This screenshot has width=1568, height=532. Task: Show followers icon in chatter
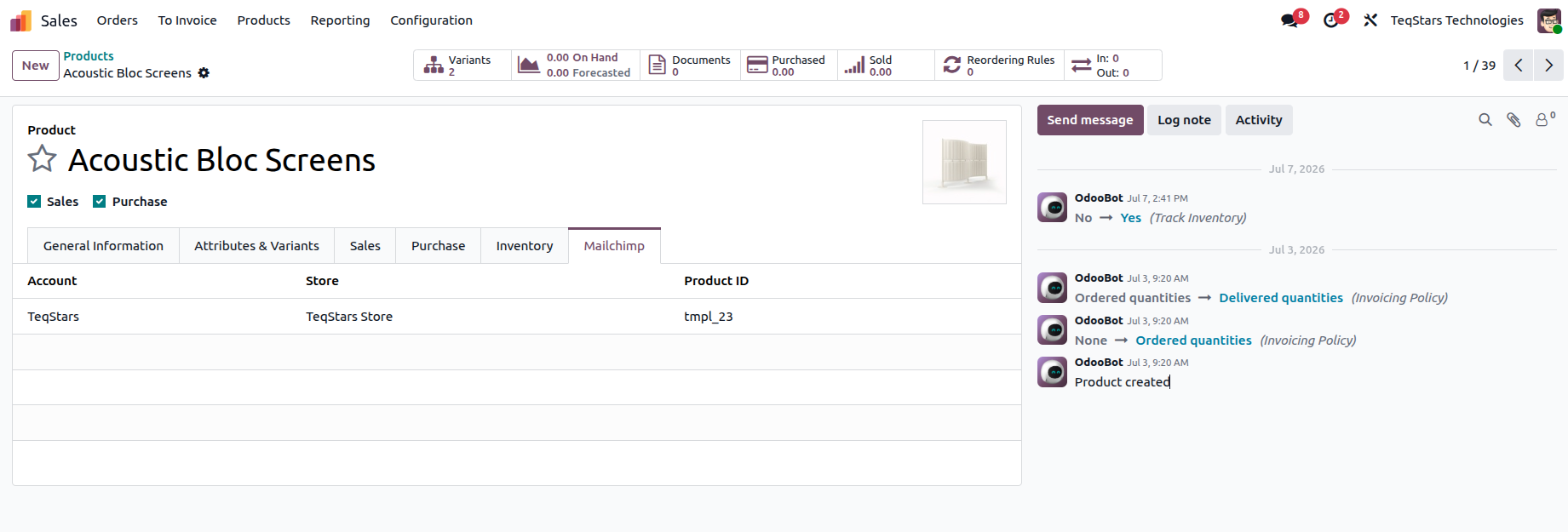(1544, 120)
